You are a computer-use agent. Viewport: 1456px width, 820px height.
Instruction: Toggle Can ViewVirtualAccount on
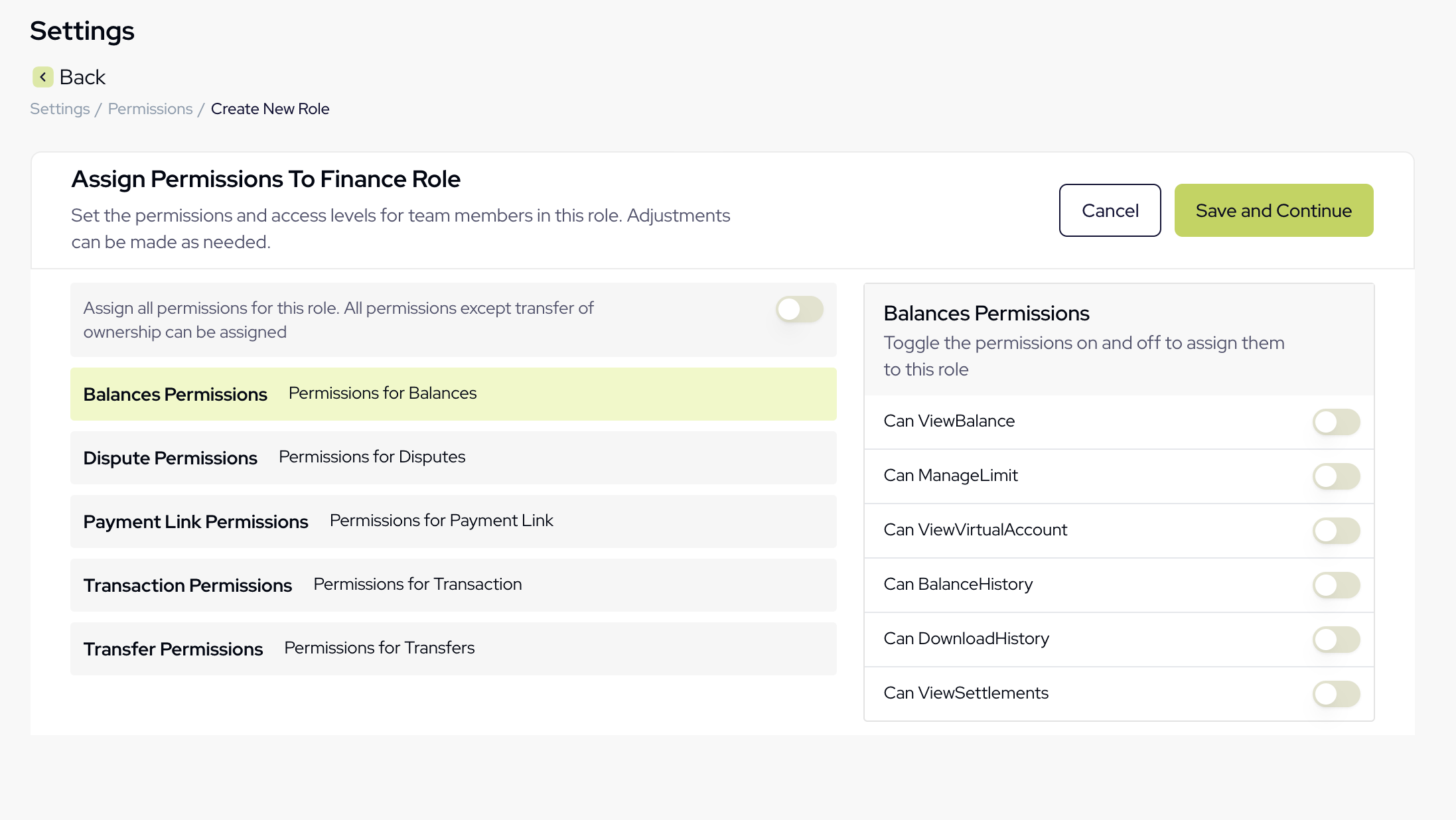tap(1335, 530)
